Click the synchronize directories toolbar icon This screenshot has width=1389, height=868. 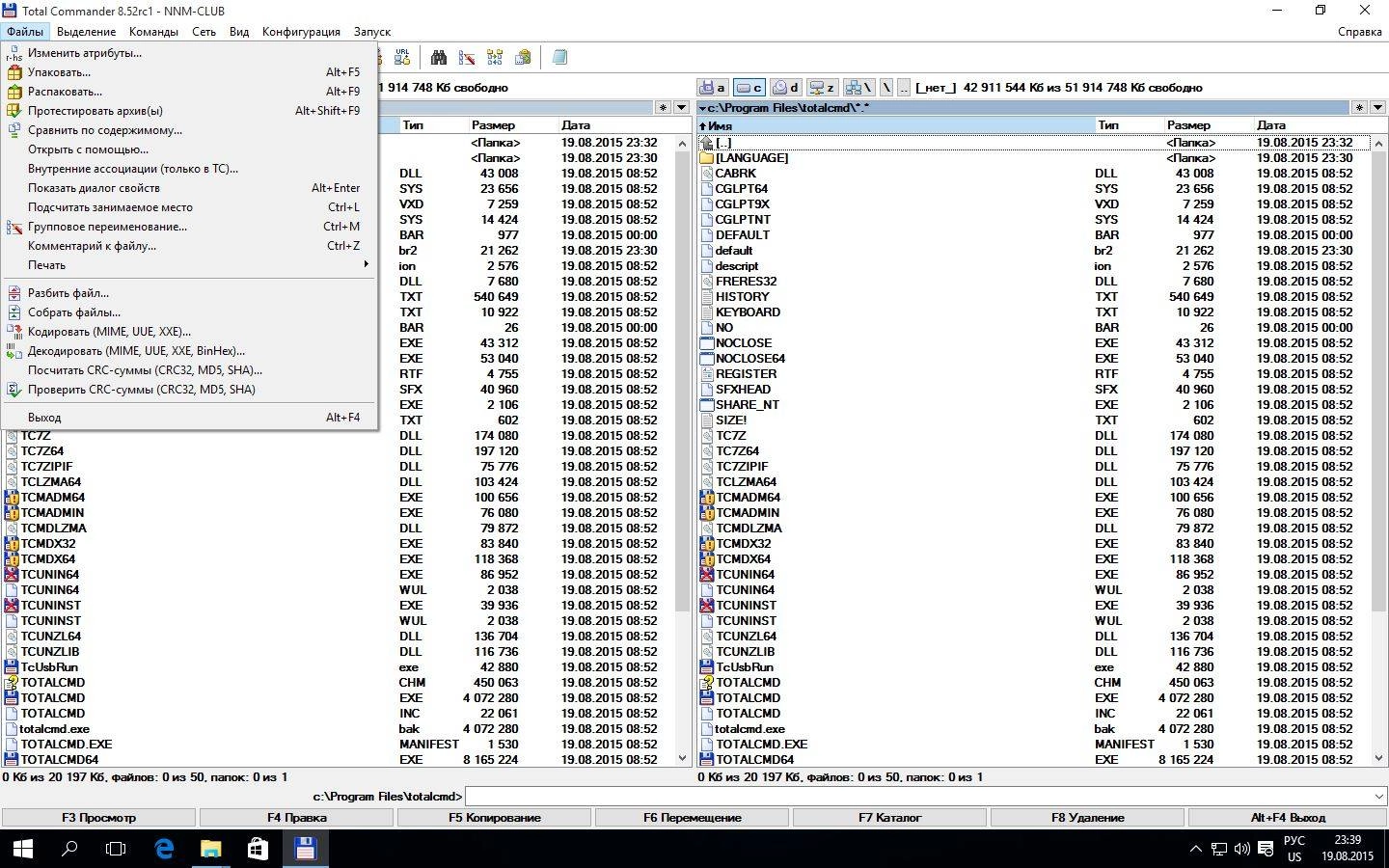click(495, 58)
